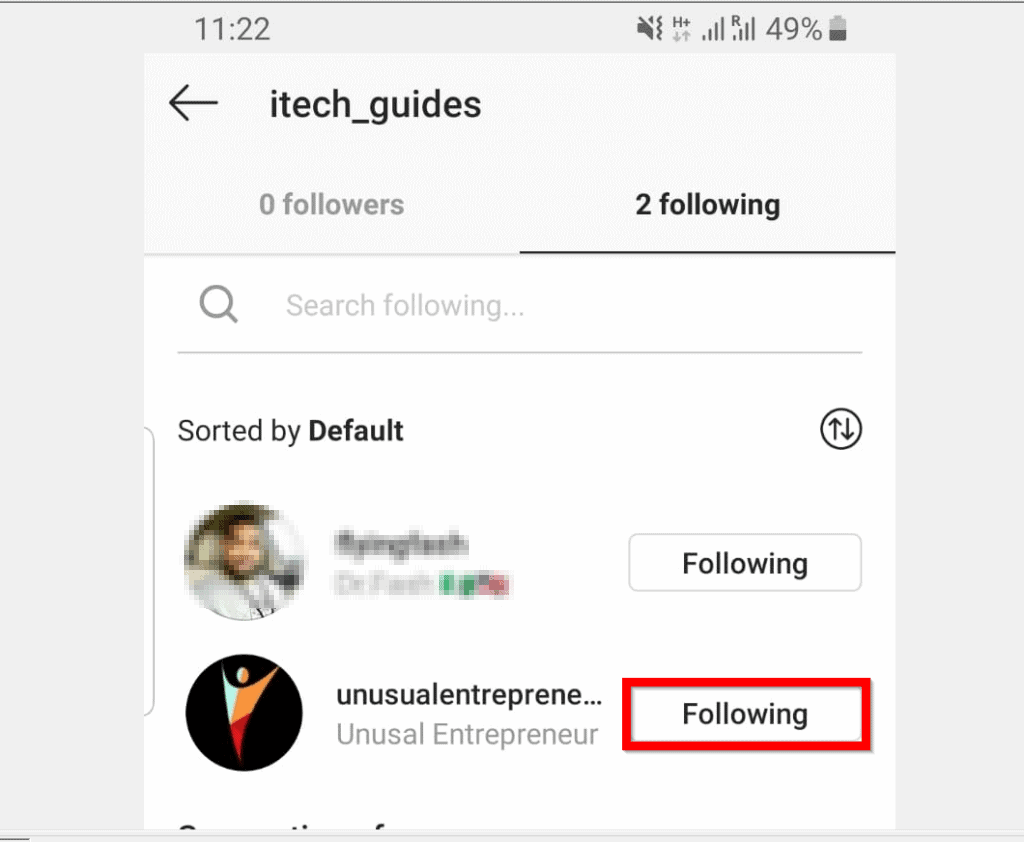Open flyingtech's profile picture
1024x842 pixels.
244,560
